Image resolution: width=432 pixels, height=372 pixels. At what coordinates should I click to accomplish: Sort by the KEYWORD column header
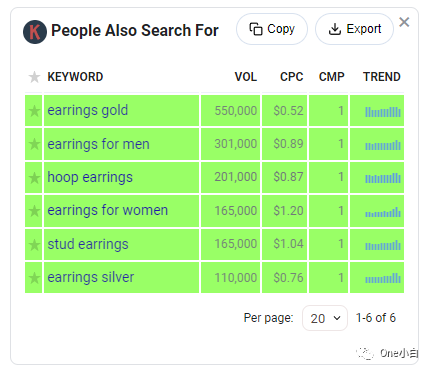click(x=75, y=77)
